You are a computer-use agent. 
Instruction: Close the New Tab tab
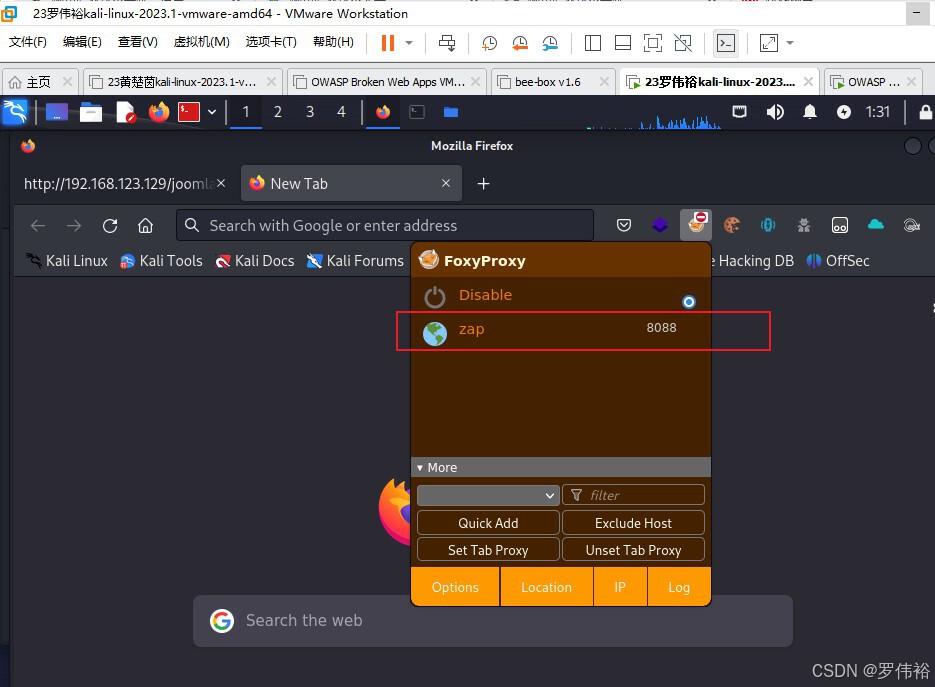click(x=445, y=183)
